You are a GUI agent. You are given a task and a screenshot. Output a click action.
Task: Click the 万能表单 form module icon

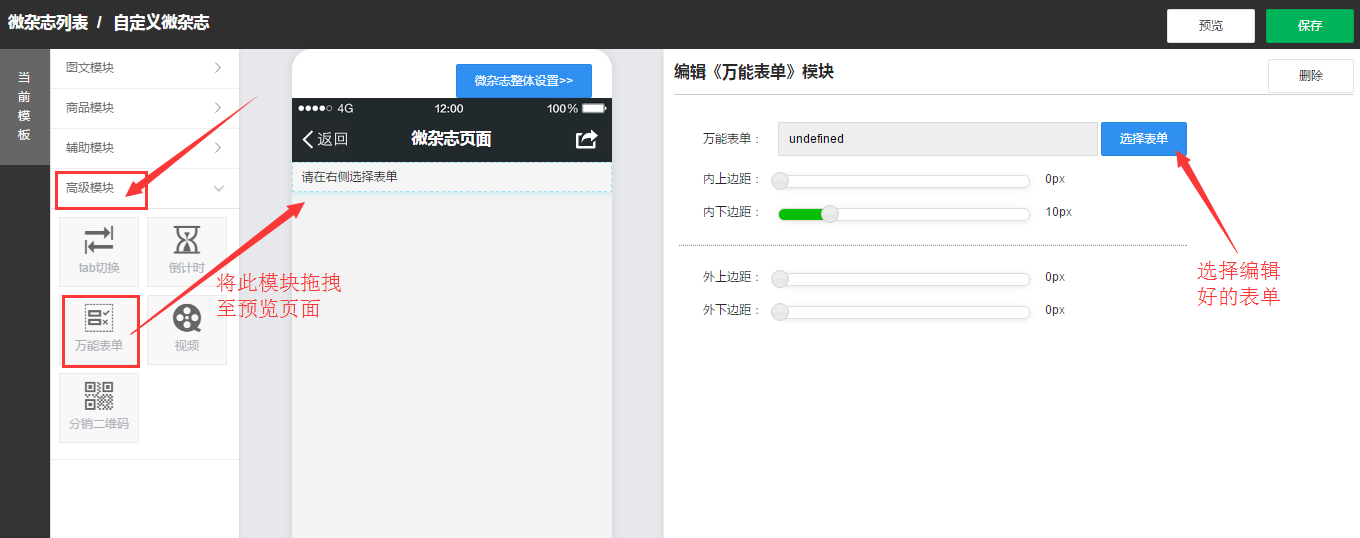[x=99, y=329]
